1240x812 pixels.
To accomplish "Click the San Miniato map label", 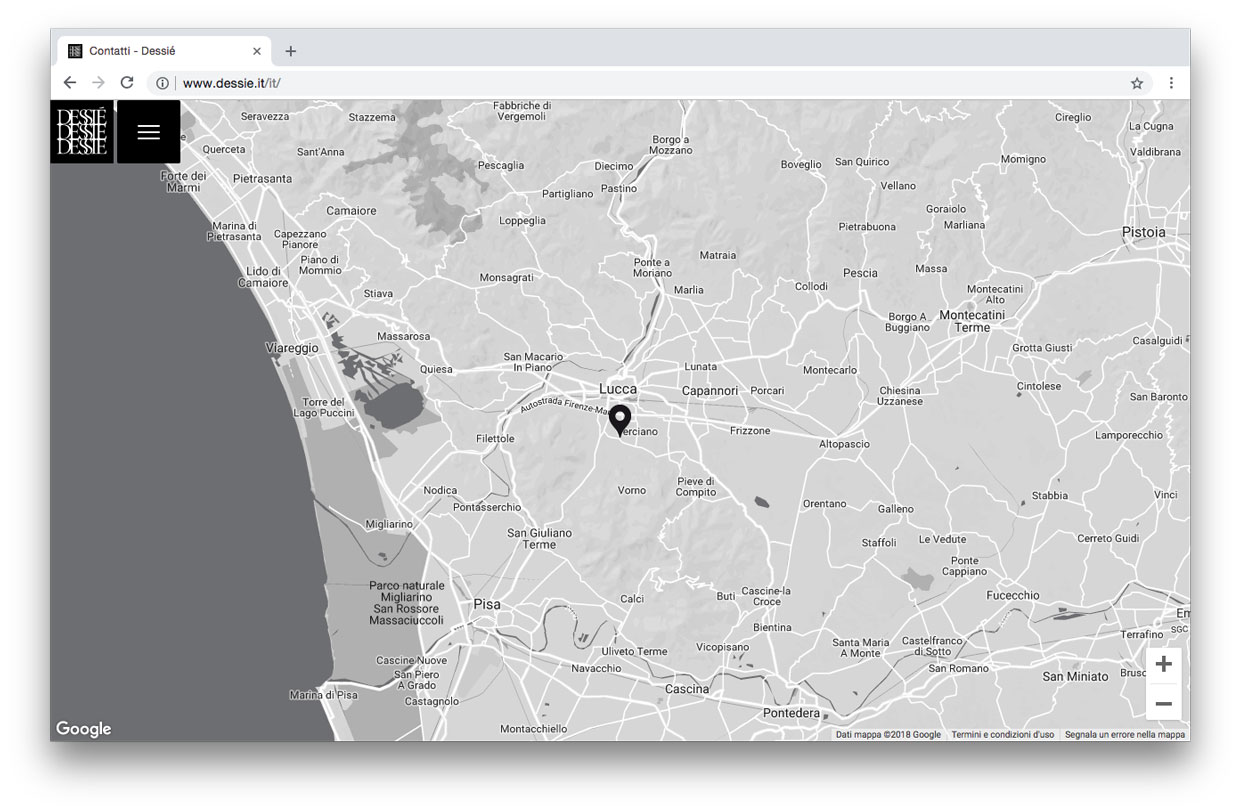I will pos(1075,677).
